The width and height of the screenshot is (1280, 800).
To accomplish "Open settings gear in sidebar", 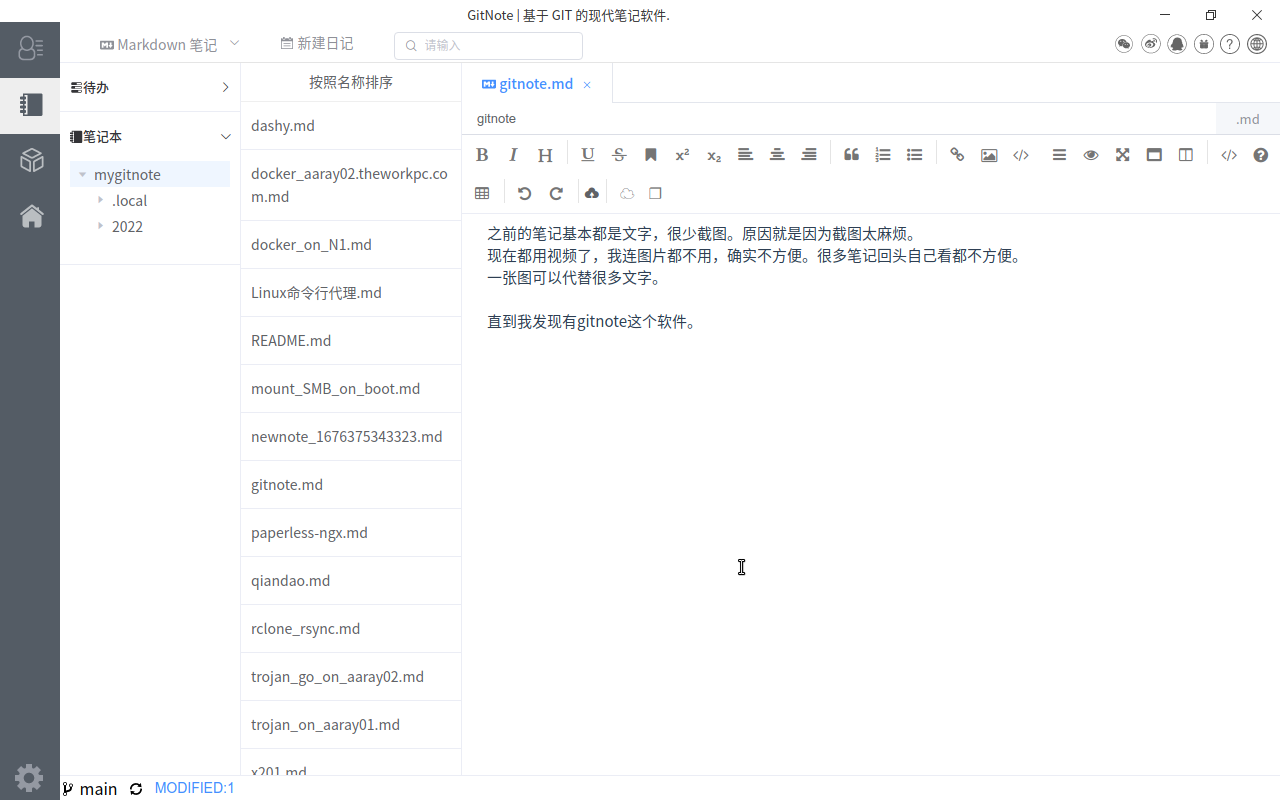I will (x=29, y=777).
